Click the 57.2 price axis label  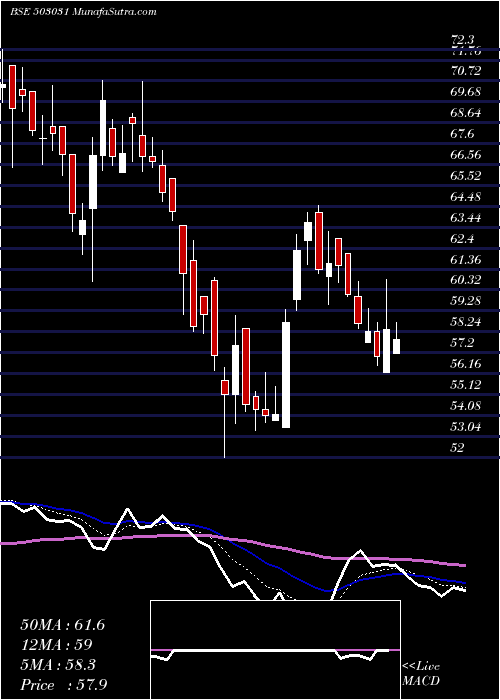pyautogui.click(x=463, y=343)
